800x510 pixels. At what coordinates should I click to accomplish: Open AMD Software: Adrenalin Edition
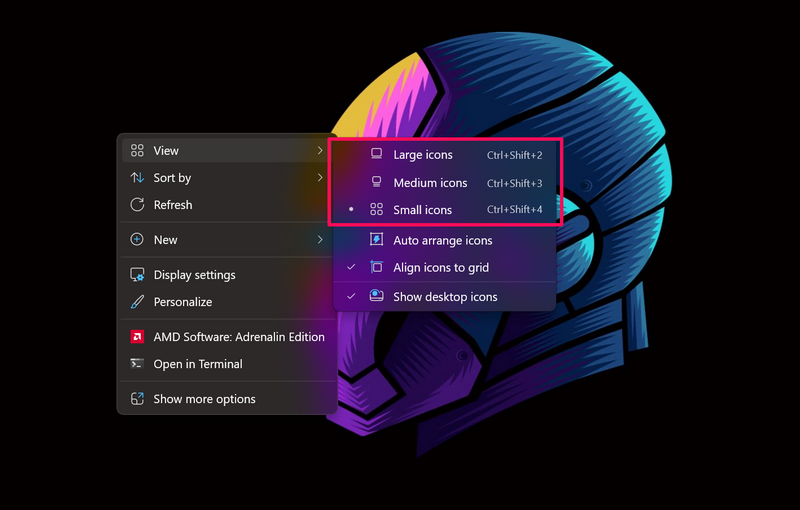tap(239, 337)
